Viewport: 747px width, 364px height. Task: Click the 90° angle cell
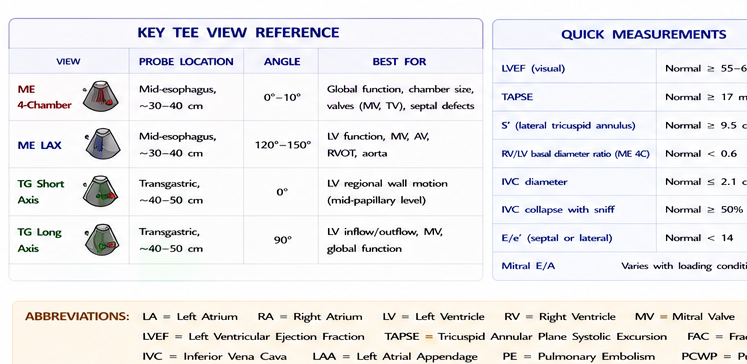pyautogui.click(x=282, y=240)
